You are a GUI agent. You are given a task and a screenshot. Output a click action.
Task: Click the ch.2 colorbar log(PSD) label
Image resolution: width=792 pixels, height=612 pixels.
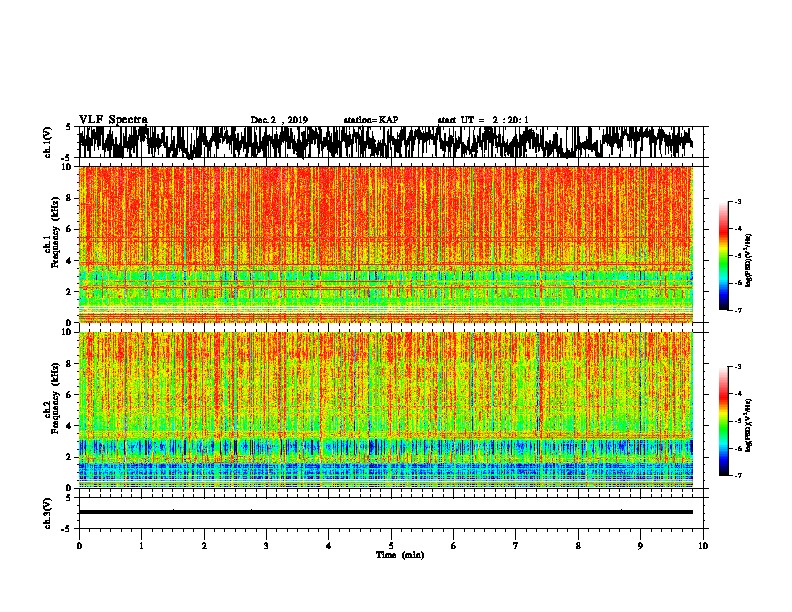(749, 423)
